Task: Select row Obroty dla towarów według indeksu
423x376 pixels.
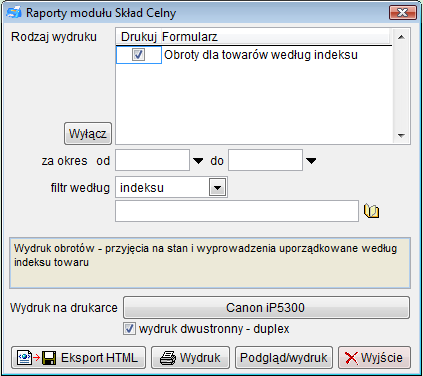Action: [254, 55]
